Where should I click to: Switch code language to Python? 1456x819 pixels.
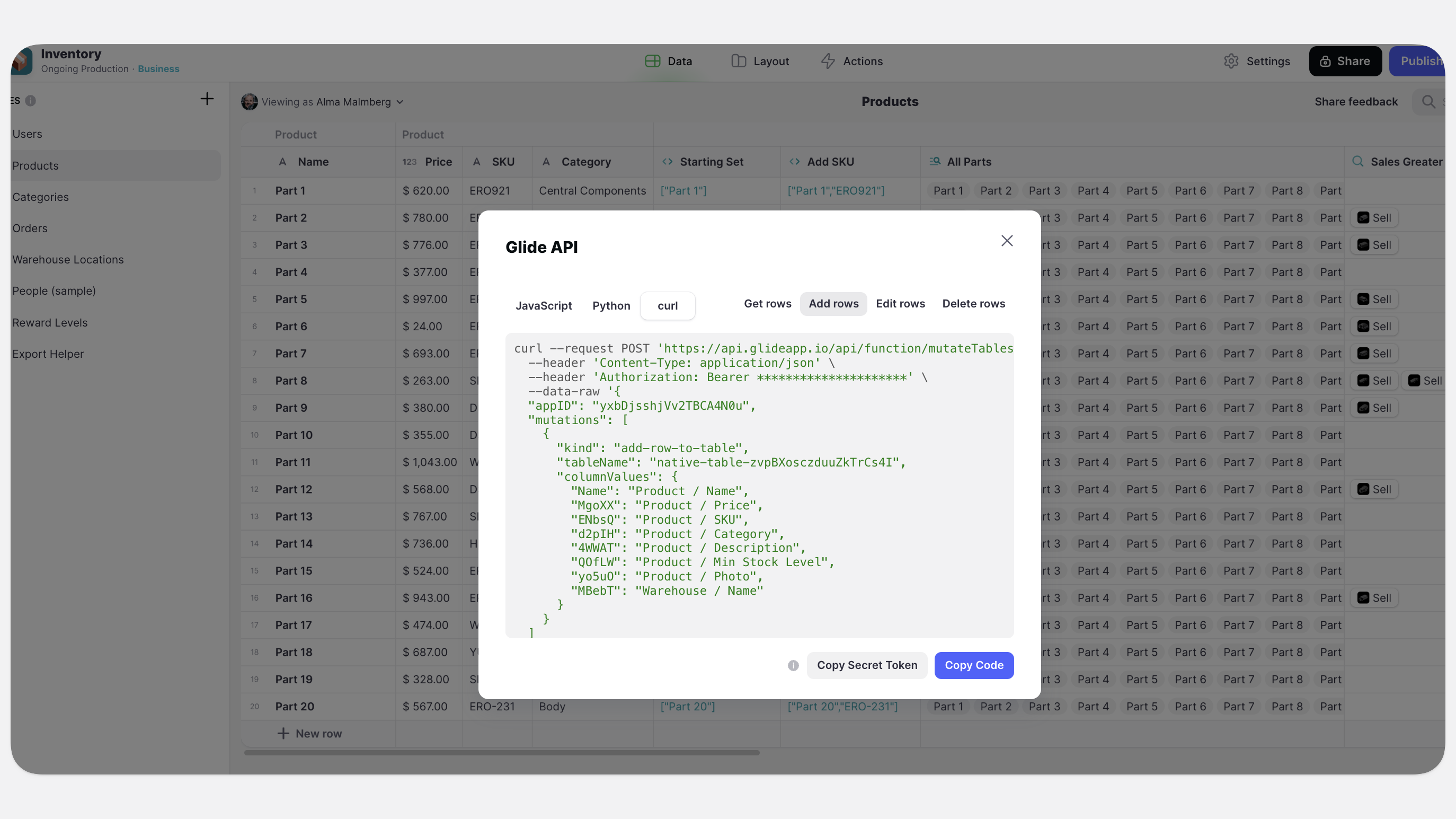click(611, 306)
